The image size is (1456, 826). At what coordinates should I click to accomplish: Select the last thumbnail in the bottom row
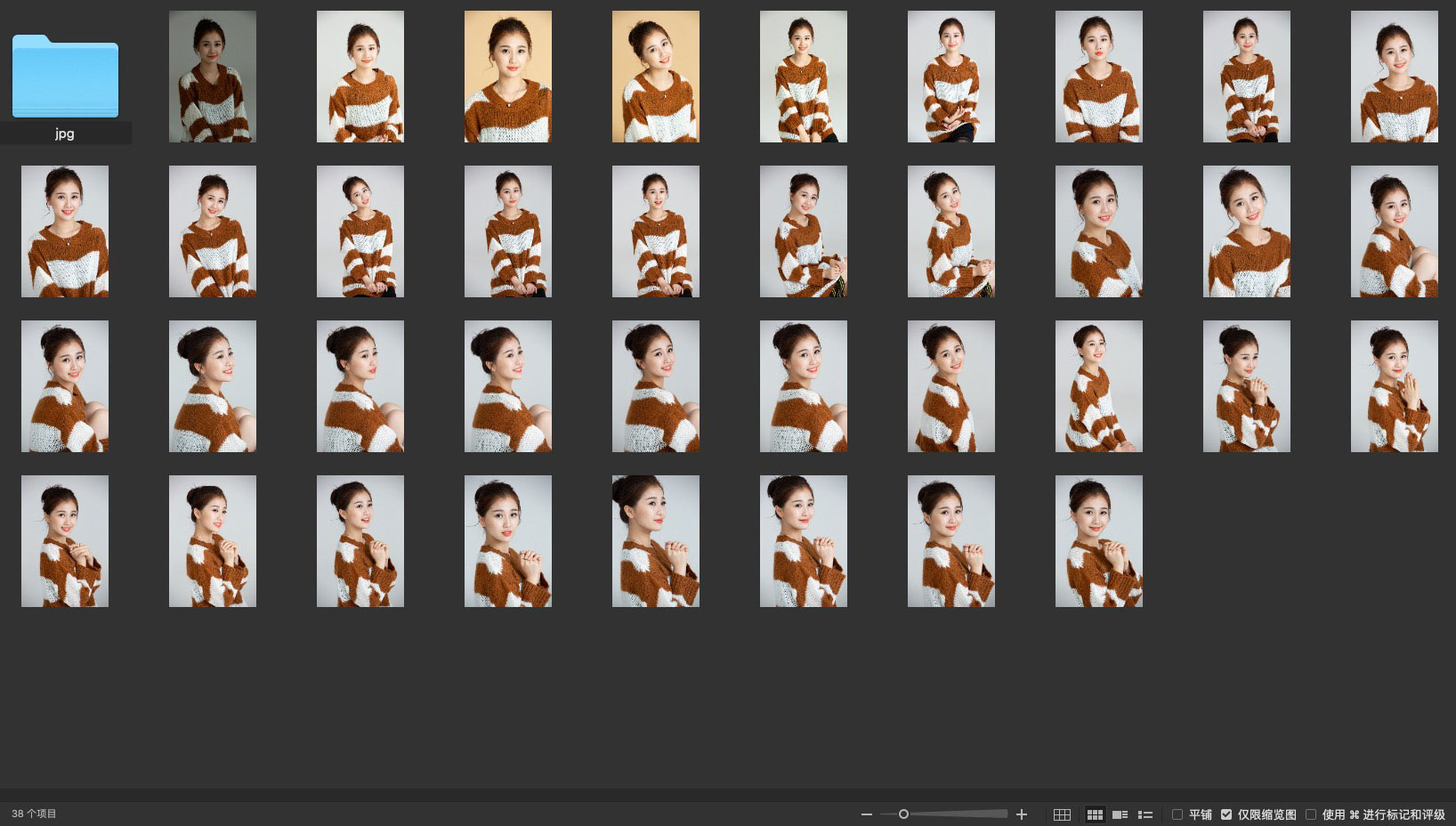[x=1098, y=541]
